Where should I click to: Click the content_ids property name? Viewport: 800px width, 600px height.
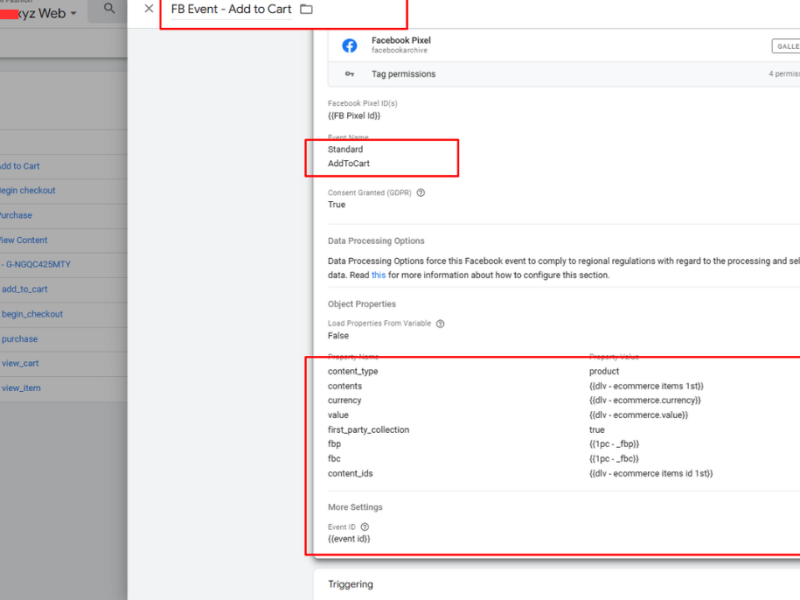tap(351, 473)
